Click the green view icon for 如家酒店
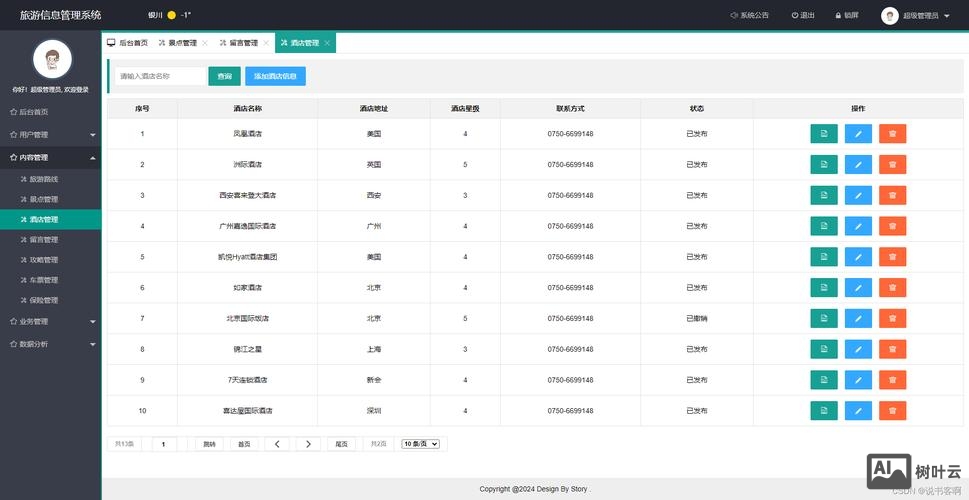 [823, 288]
